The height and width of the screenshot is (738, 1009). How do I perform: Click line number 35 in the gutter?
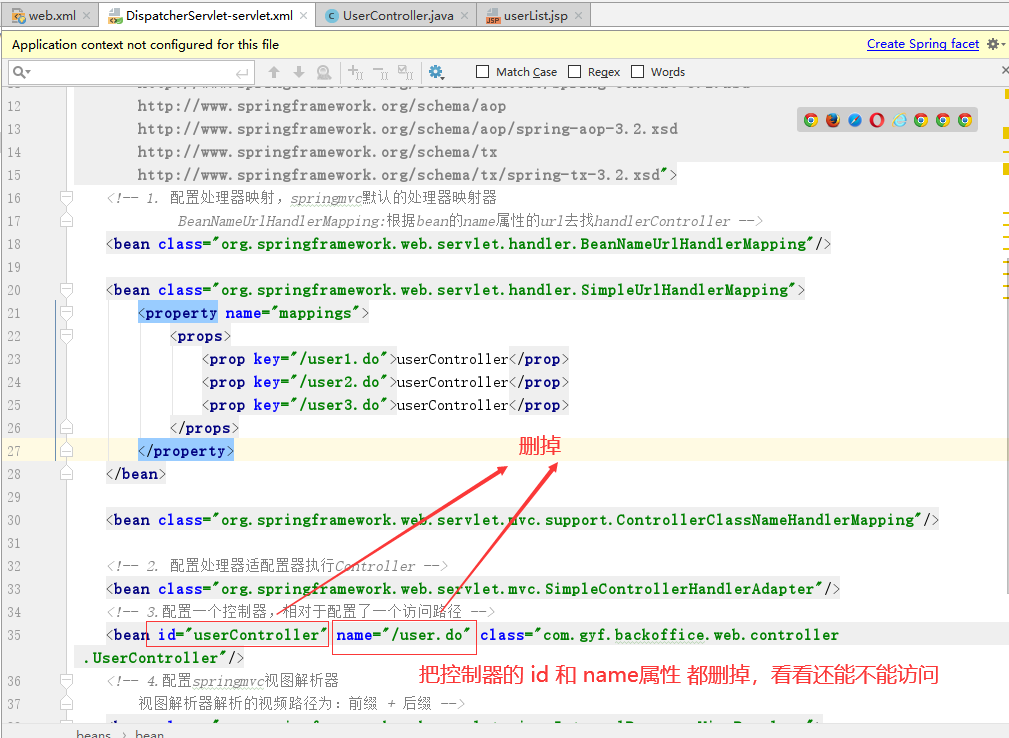click(x=14, y=634)
